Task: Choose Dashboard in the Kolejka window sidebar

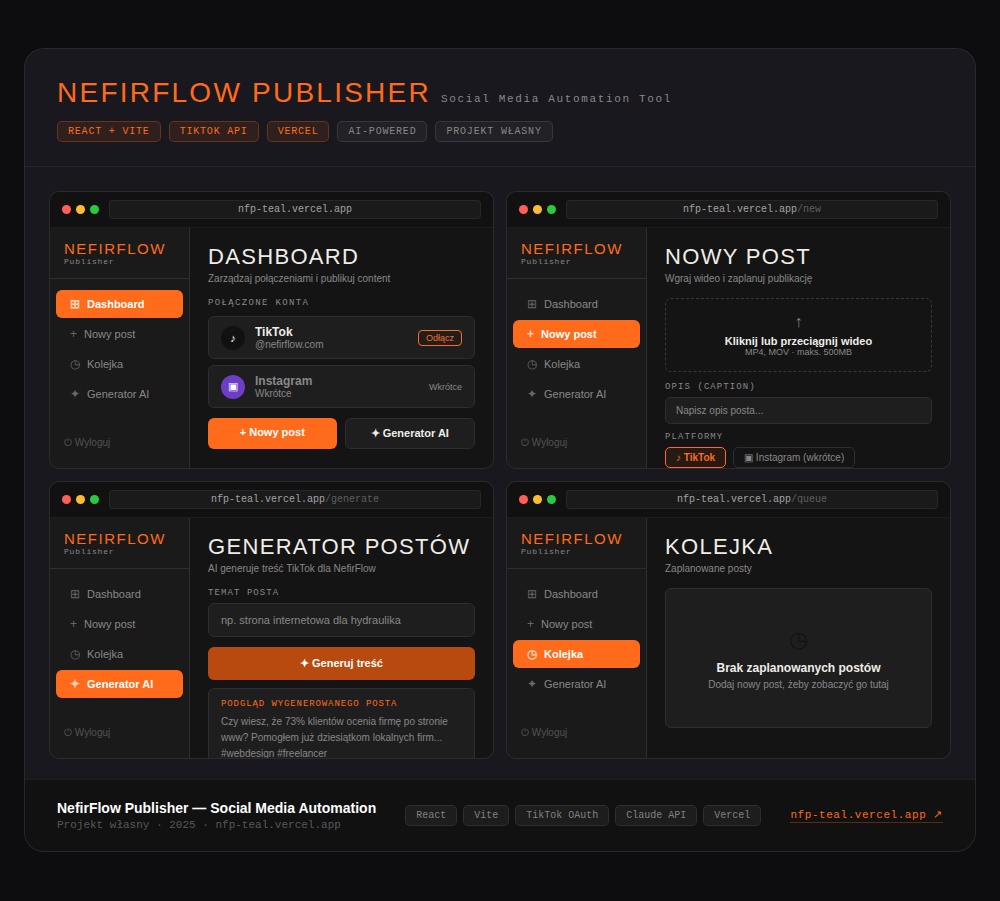Action: point(576,594)
